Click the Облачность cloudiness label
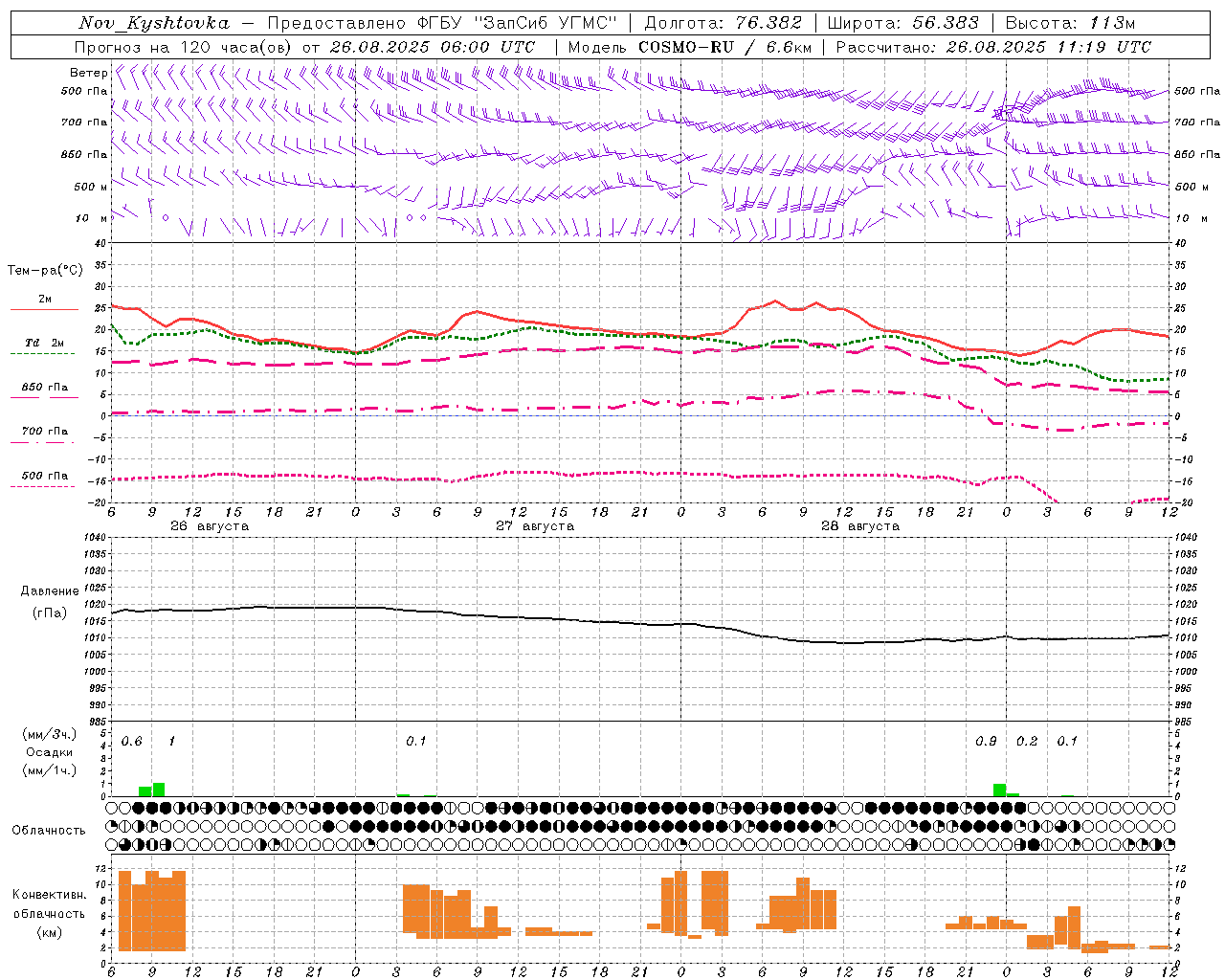Viewport: 1225px width, 980px height. pos(49,830)
